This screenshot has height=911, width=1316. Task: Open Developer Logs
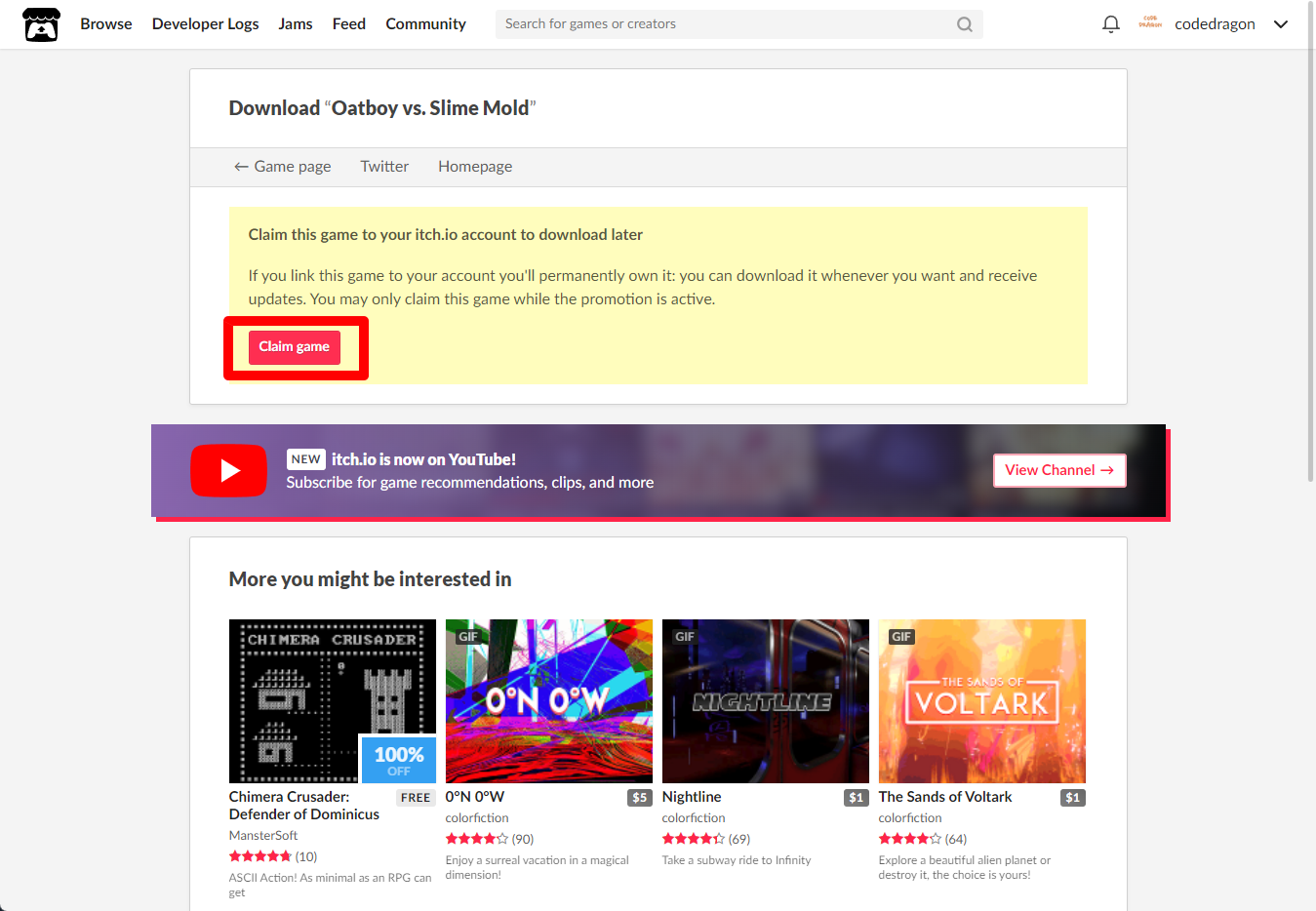(206, 24)
